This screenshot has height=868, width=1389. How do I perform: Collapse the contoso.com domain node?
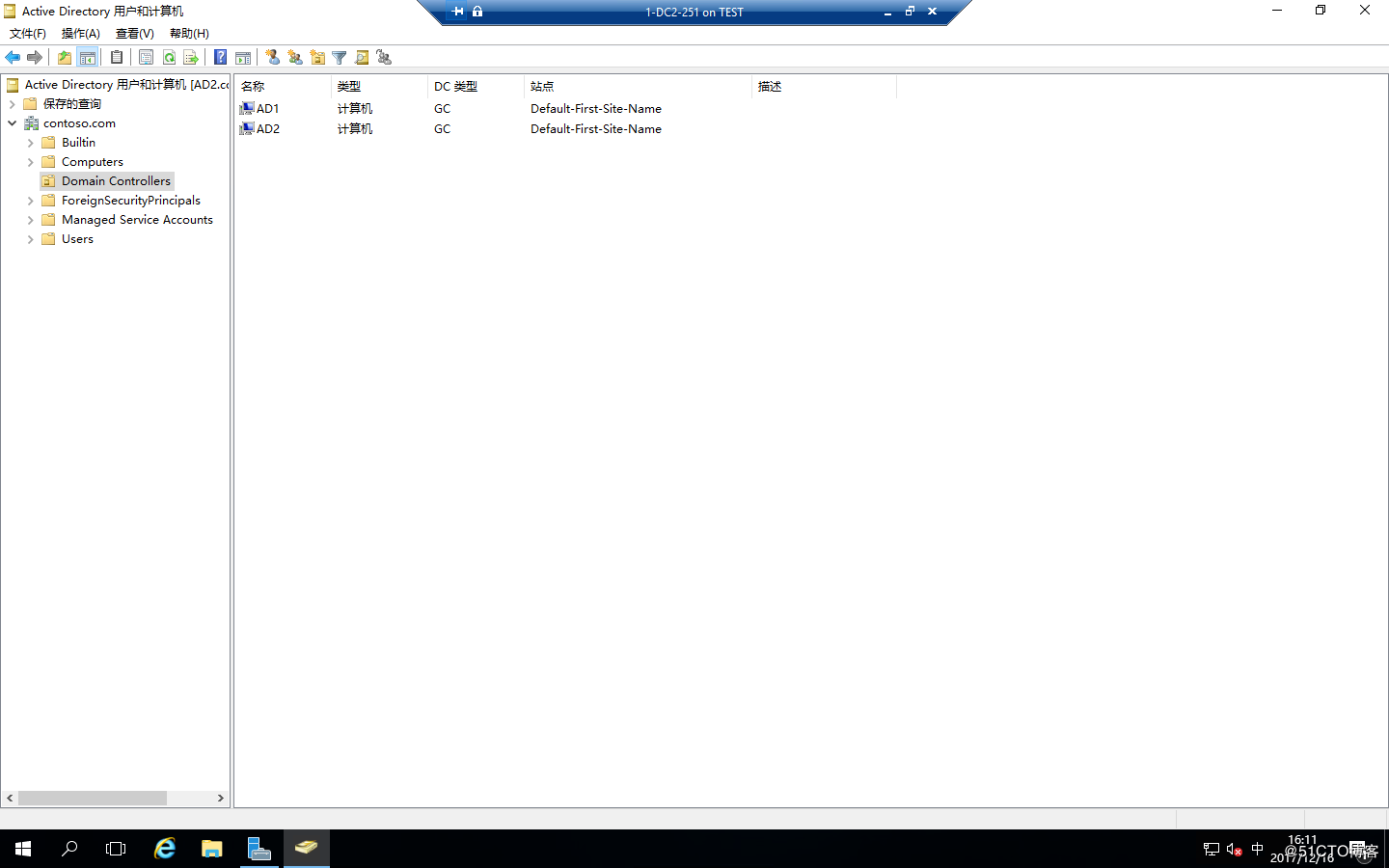tap(12, 123)
